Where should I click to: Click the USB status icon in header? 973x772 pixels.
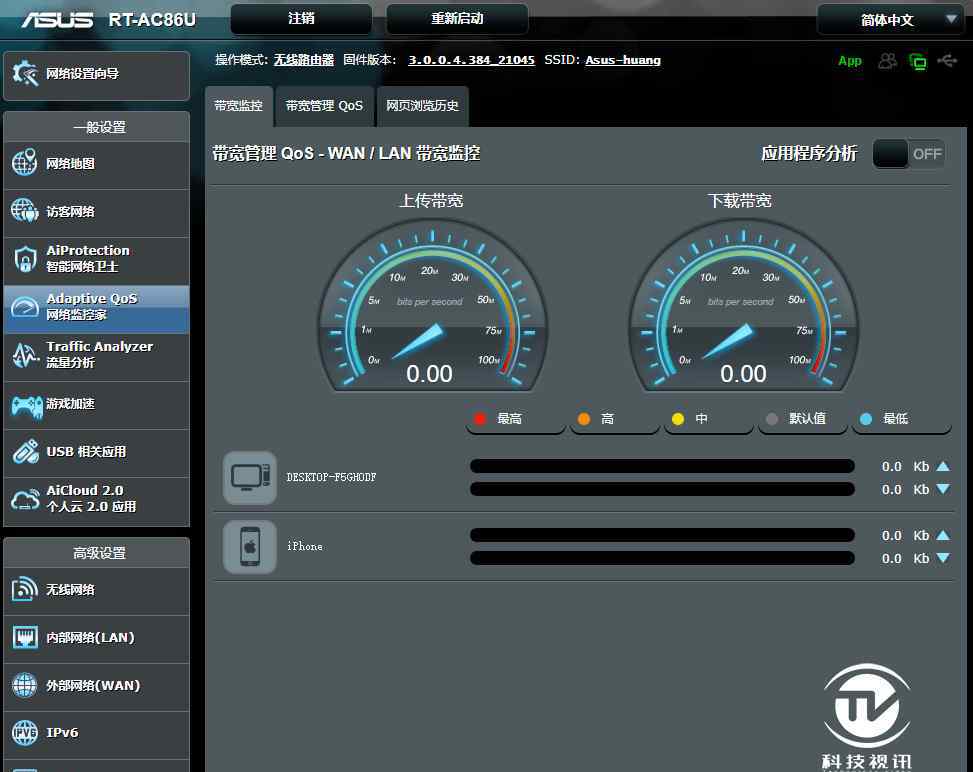pos(947,61)
